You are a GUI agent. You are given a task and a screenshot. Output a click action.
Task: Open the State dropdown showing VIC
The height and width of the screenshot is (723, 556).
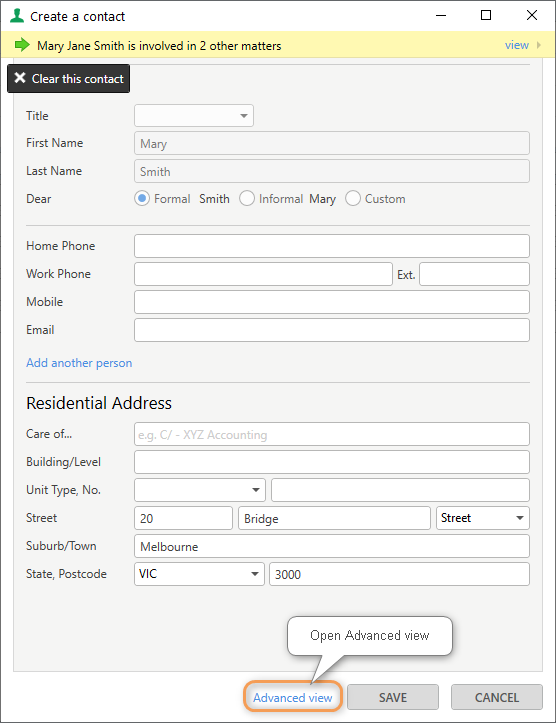click(x=199, y=574)
